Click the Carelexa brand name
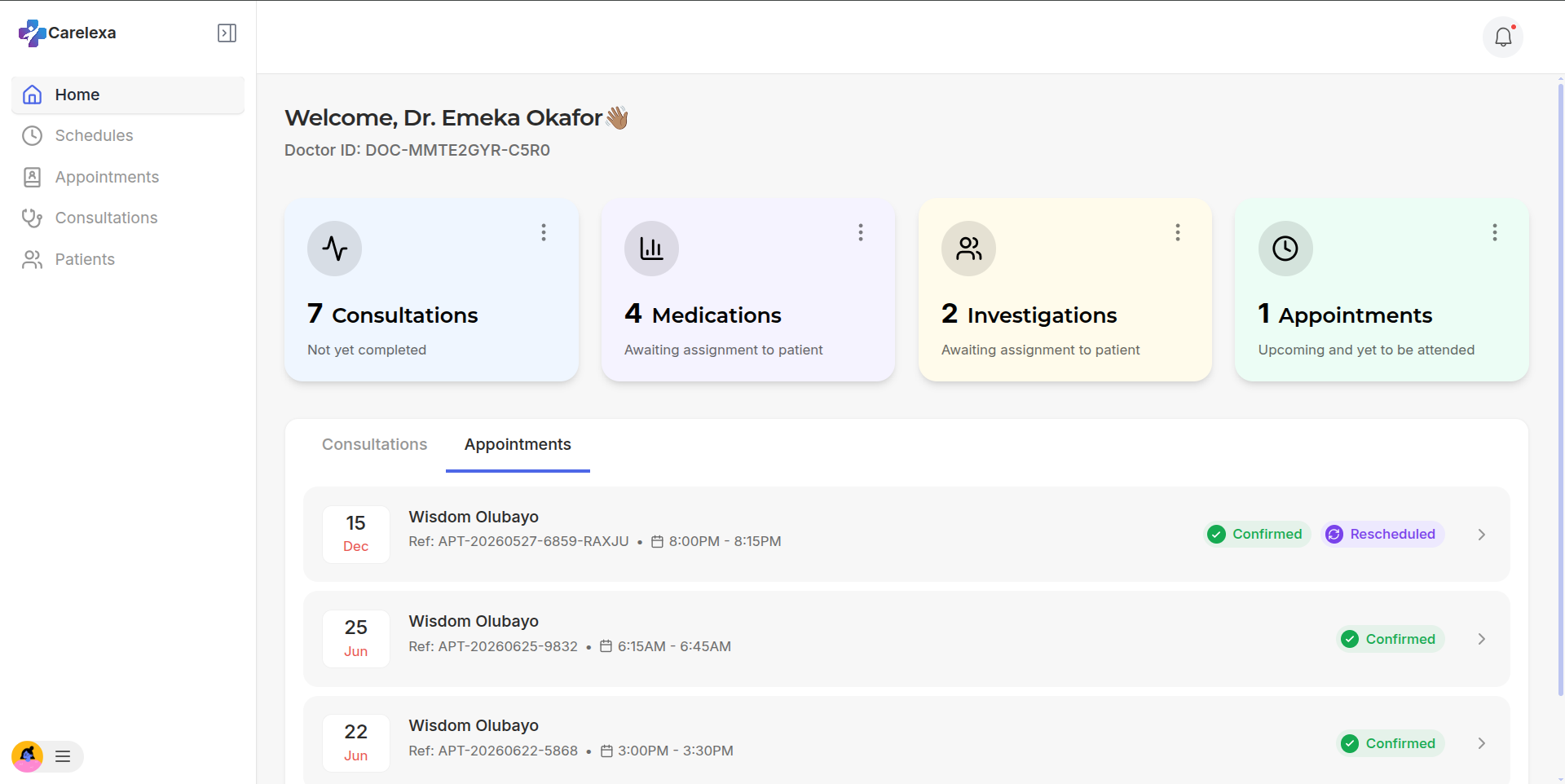 pyautogui.click(x=82, y=33)
